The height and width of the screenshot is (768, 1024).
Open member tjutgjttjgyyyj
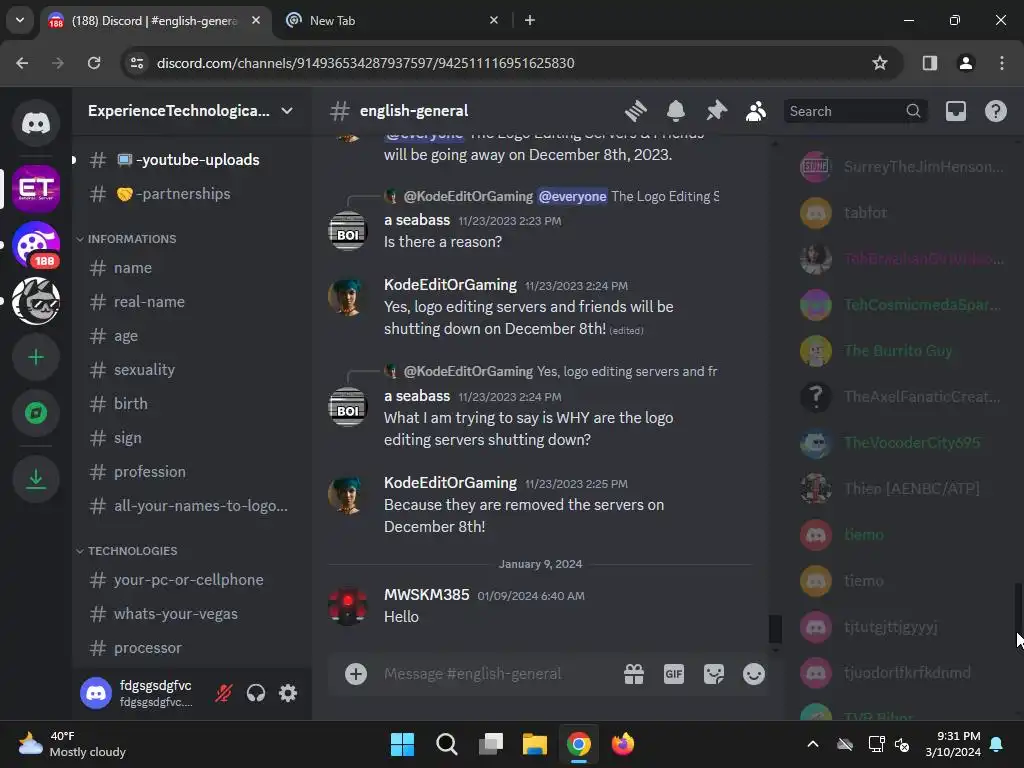coord(901,627)
